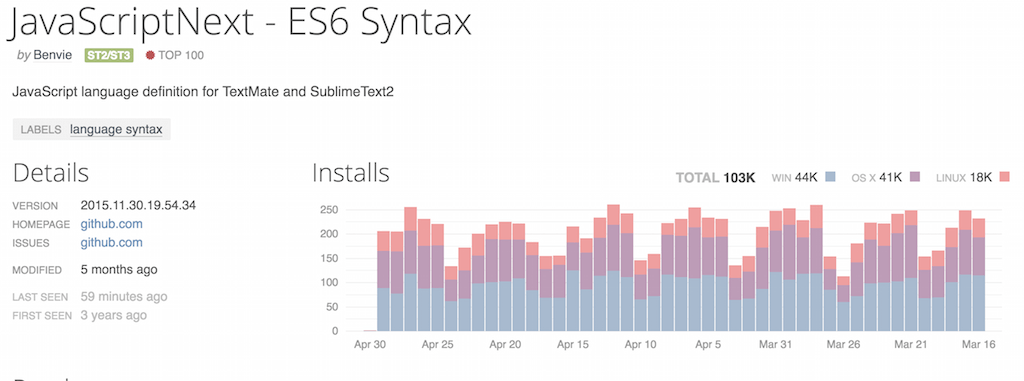Click the Apr 10 axis label
1024x381 pixels.
point(641,344)
